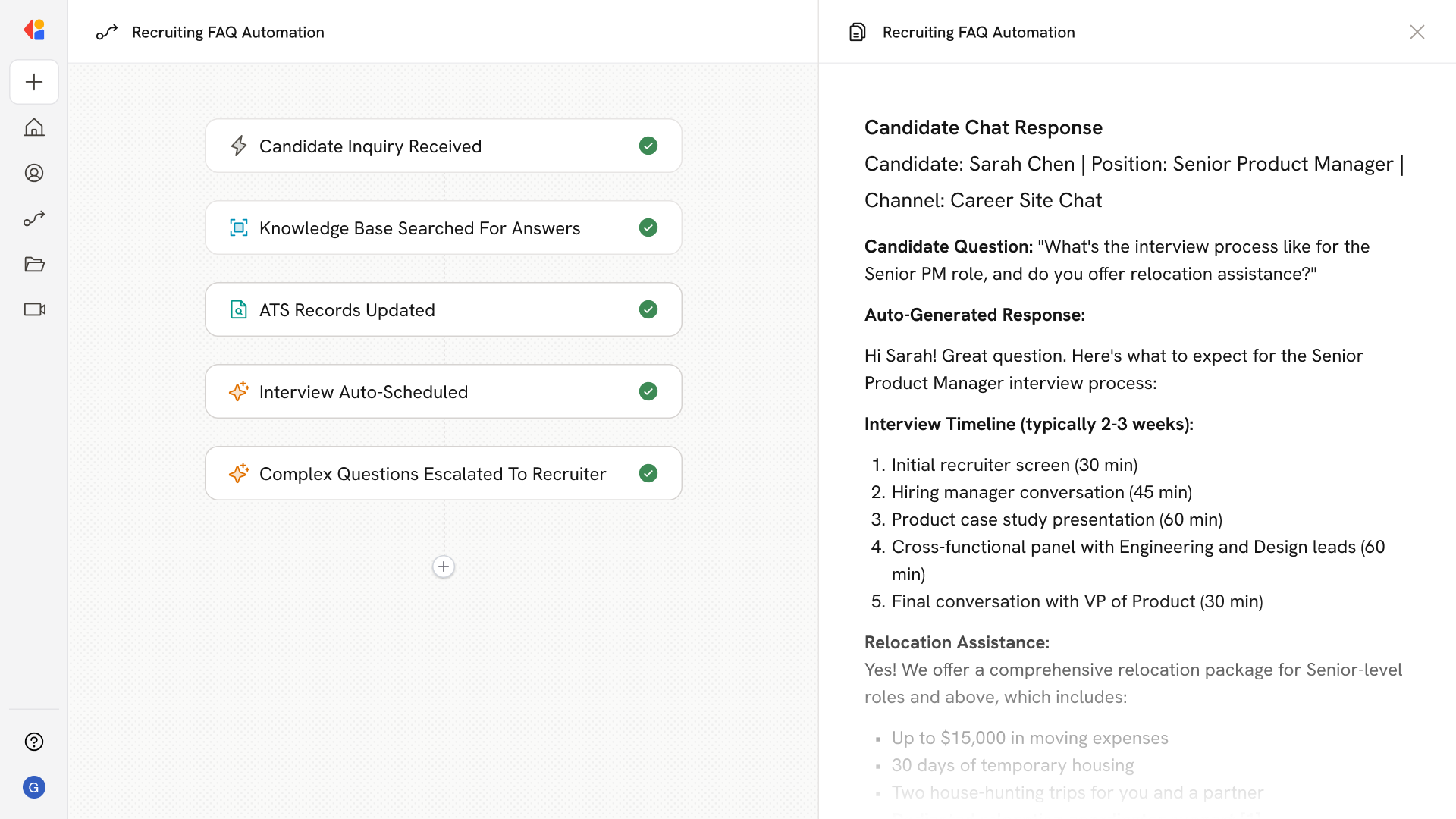Open the video camera icon in the sidebar
The width and height of the screenshot is (1456, 819).
tap(34, 309)
